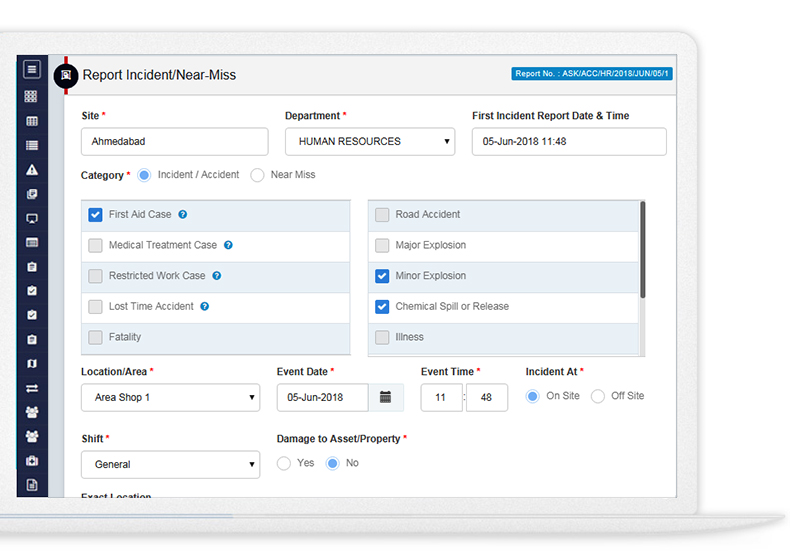Open the warning triangle sidebar icon

point(32,170)
